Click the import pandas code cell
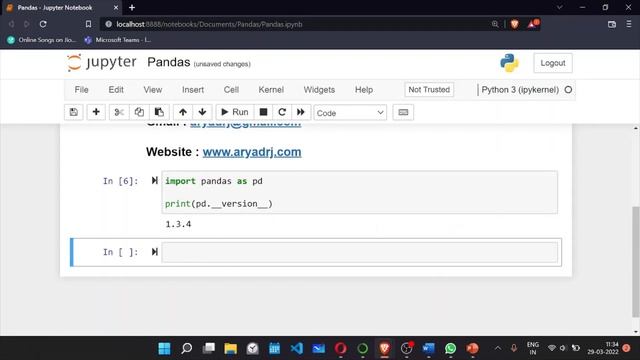 (x=360, y=192)
